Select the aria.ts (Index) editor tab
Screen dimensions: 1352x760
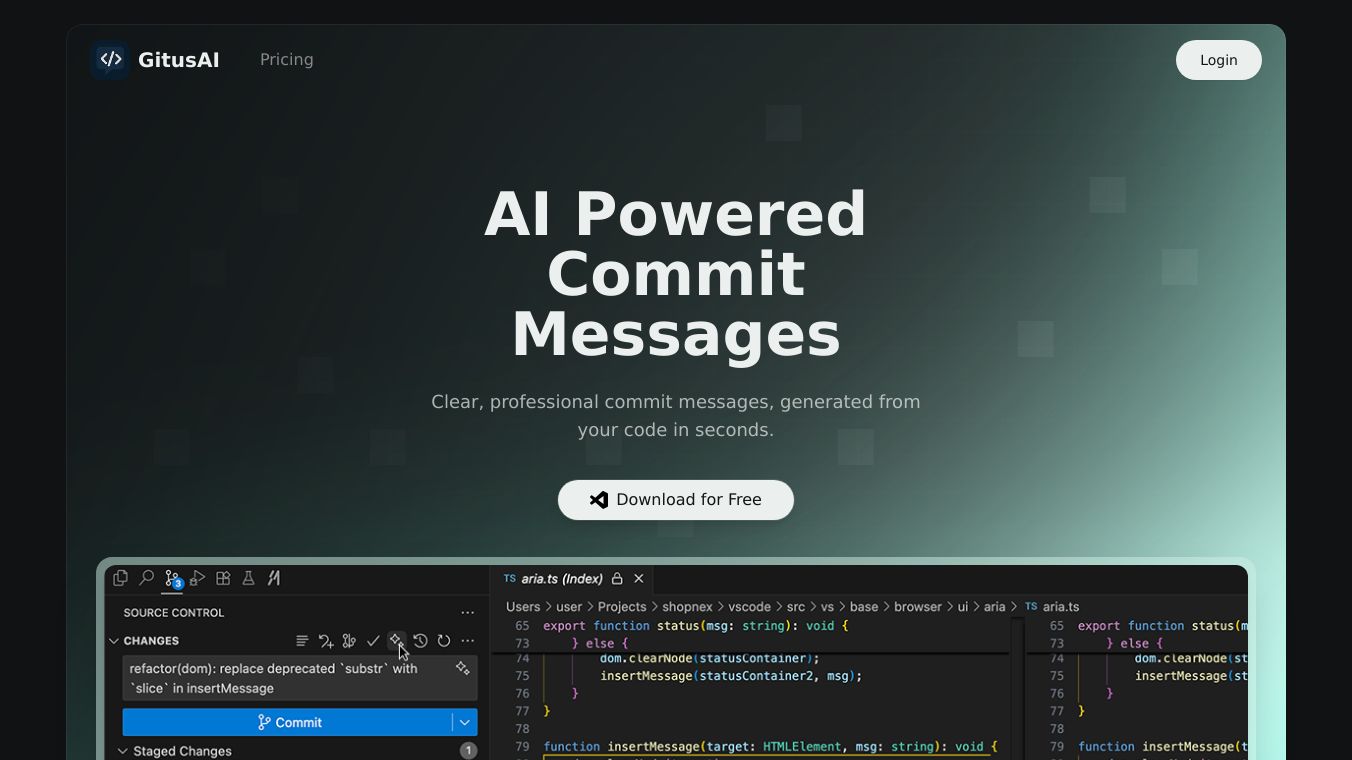point(571,579)
